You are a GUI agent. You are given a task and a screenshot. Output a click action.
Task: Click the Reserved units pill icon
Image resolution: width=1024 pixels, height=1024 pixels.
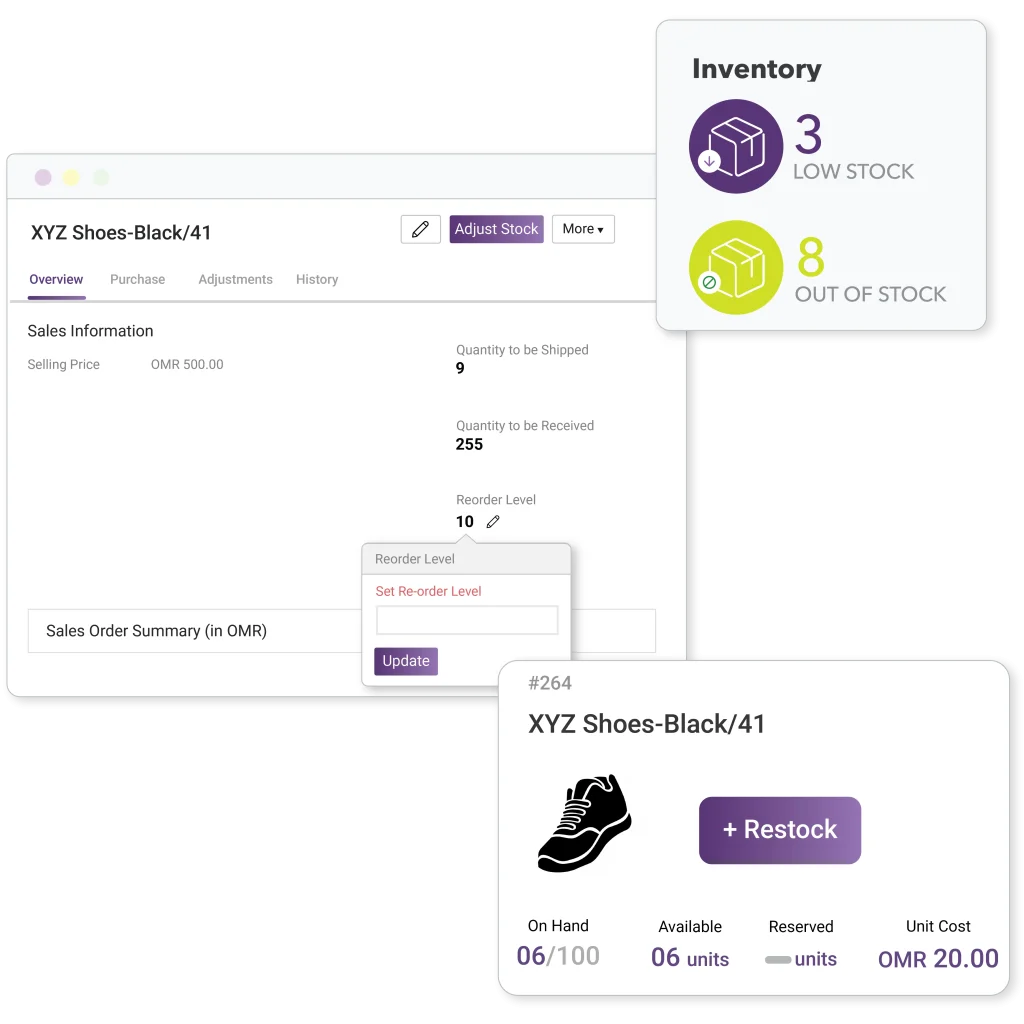pyautogui.click(x=779, y=959)
